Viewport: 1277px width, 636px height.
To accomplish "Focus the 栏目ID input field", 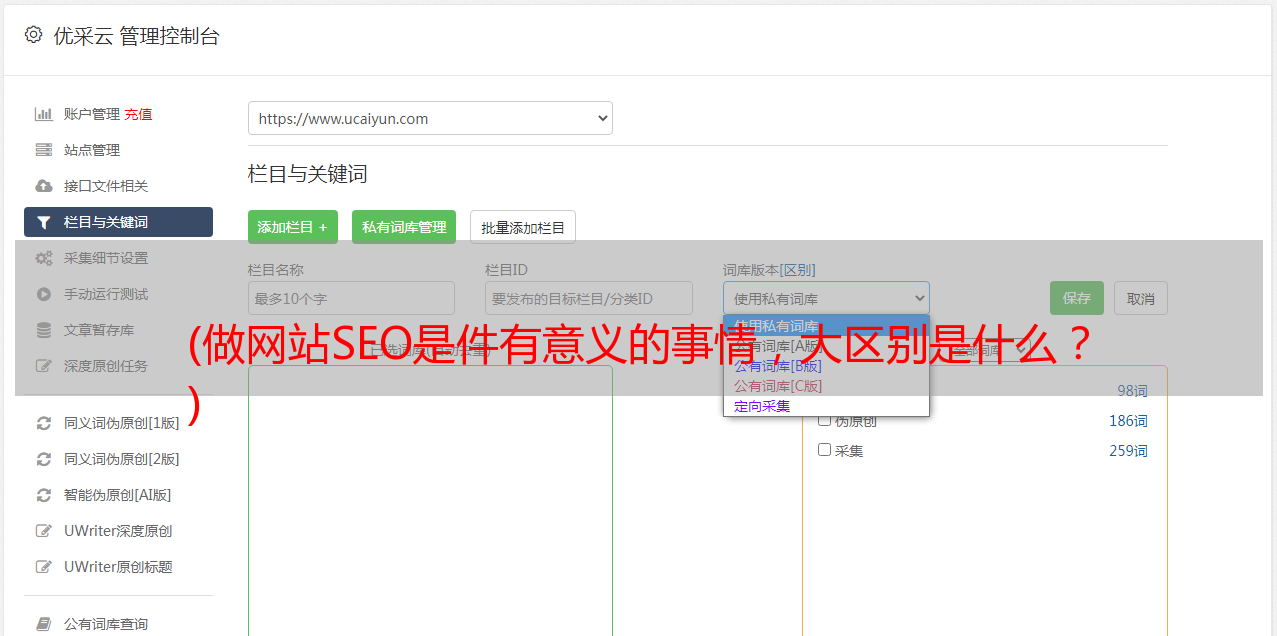I will click(x=589, y=298).
